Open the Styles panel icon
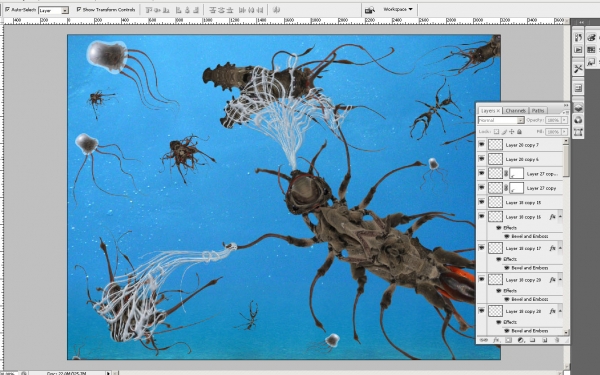 pyautogui.click(x=591, y=62)
